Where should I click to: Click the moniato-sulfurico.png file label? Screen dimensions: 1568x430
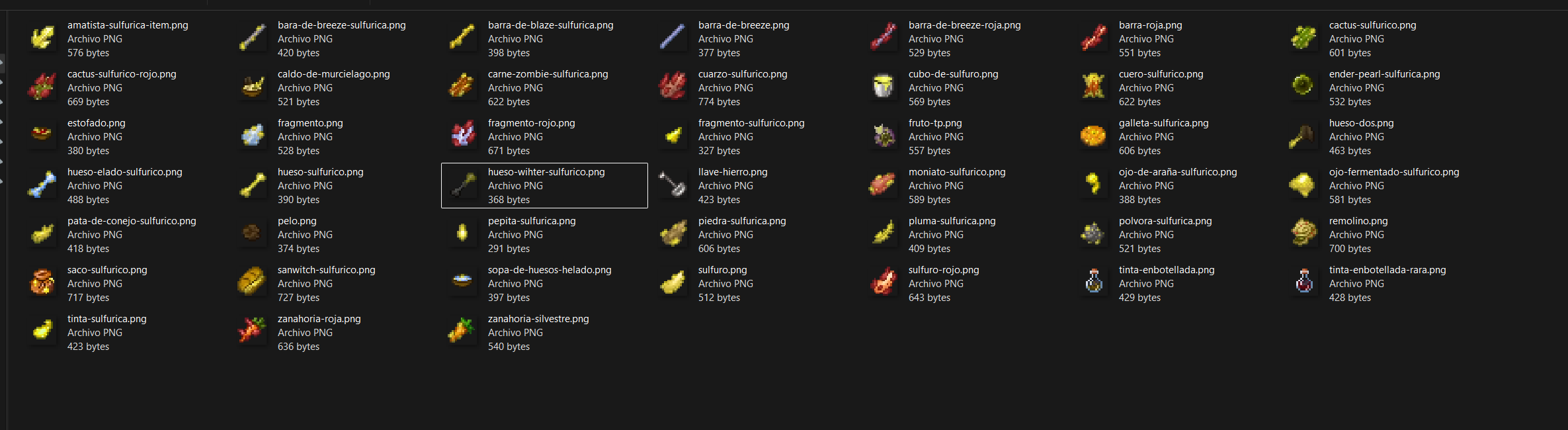pyautogui.click(x=957, y=172)
